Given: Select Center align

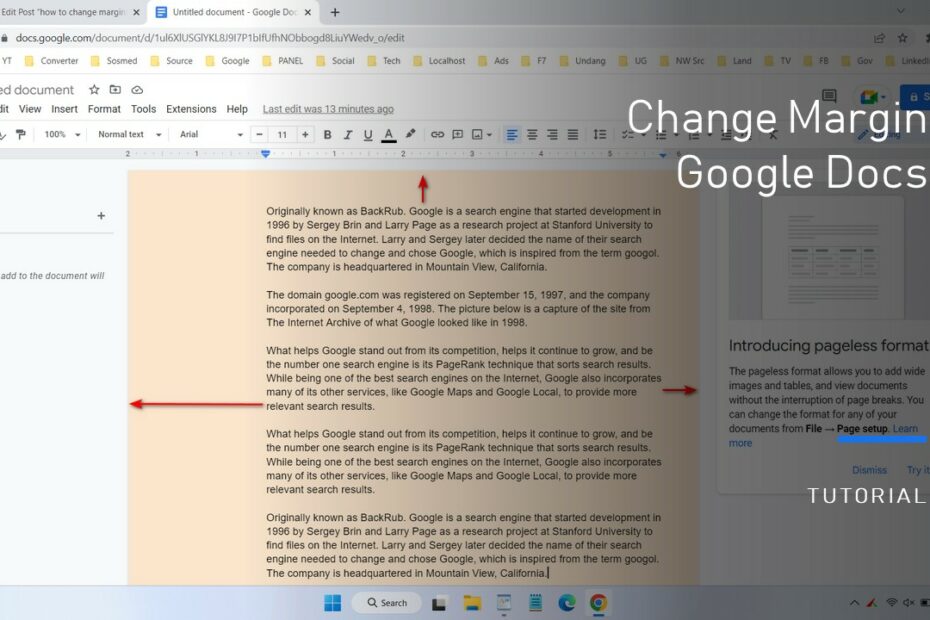Looking at the screenshot, I should 532,135.
